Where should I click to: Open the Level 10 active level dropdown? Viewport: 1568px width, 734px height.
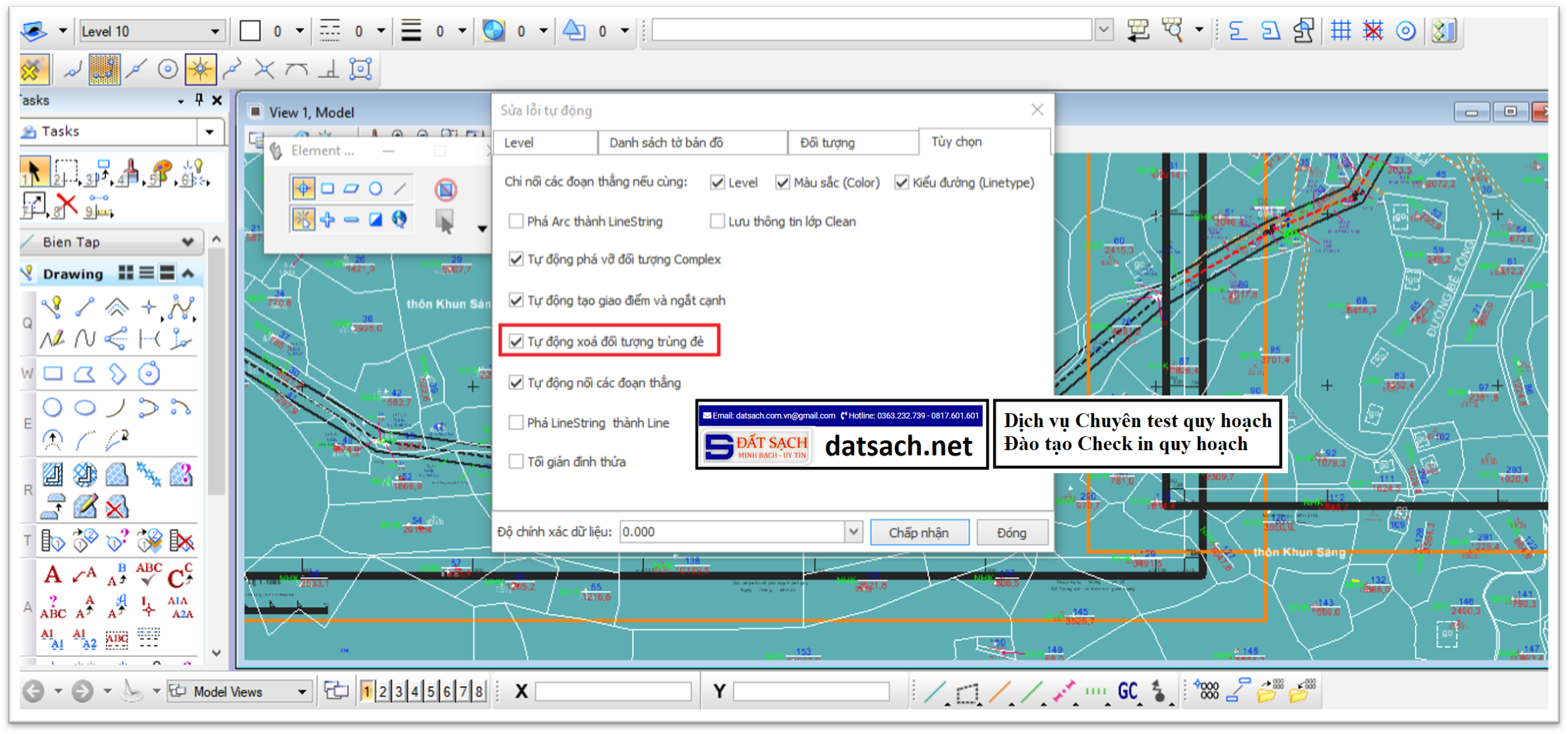[x=215, y=32]
